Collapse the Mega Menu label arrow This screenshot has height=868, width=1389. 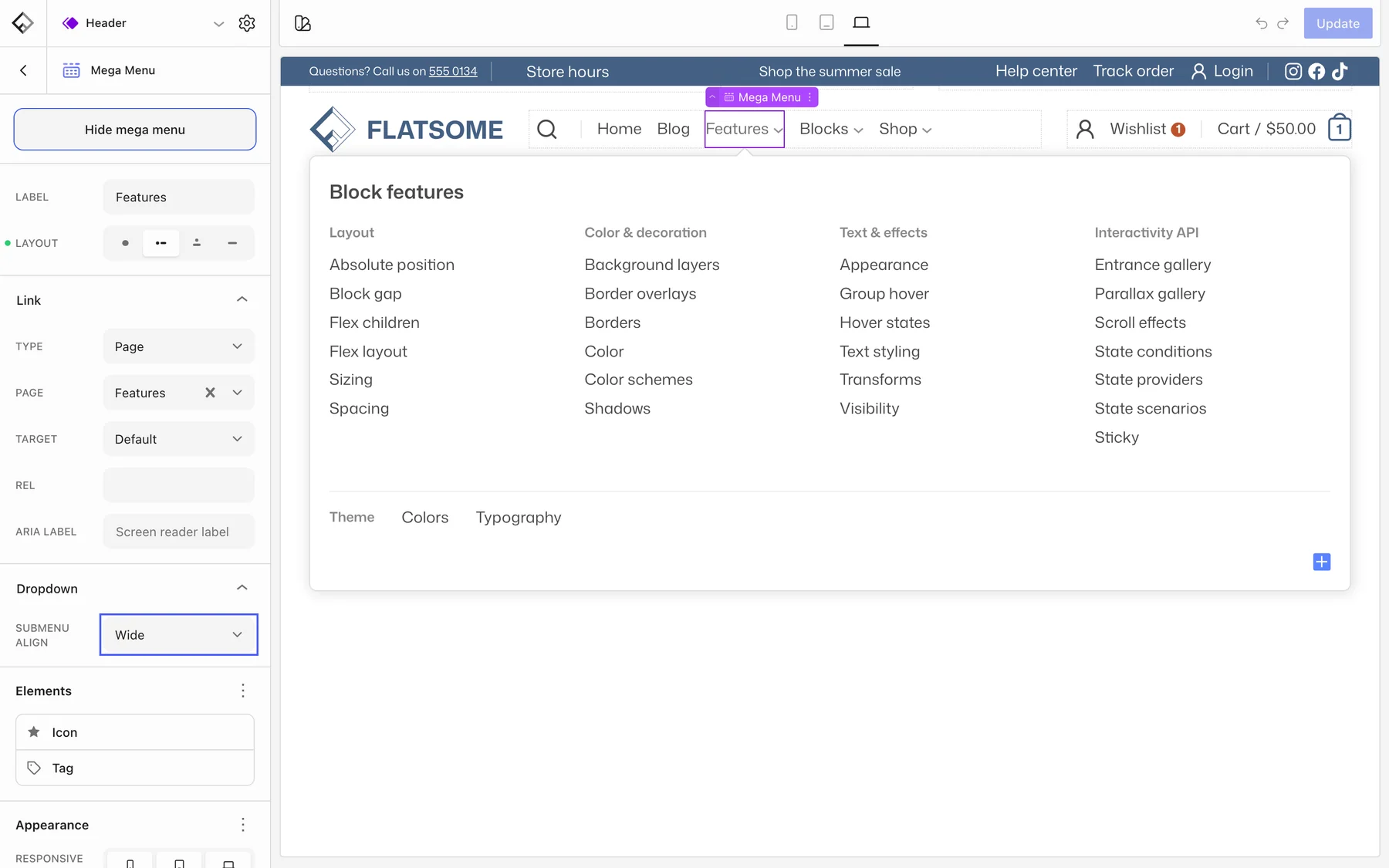pyautogui.click(x=713, y=97)
